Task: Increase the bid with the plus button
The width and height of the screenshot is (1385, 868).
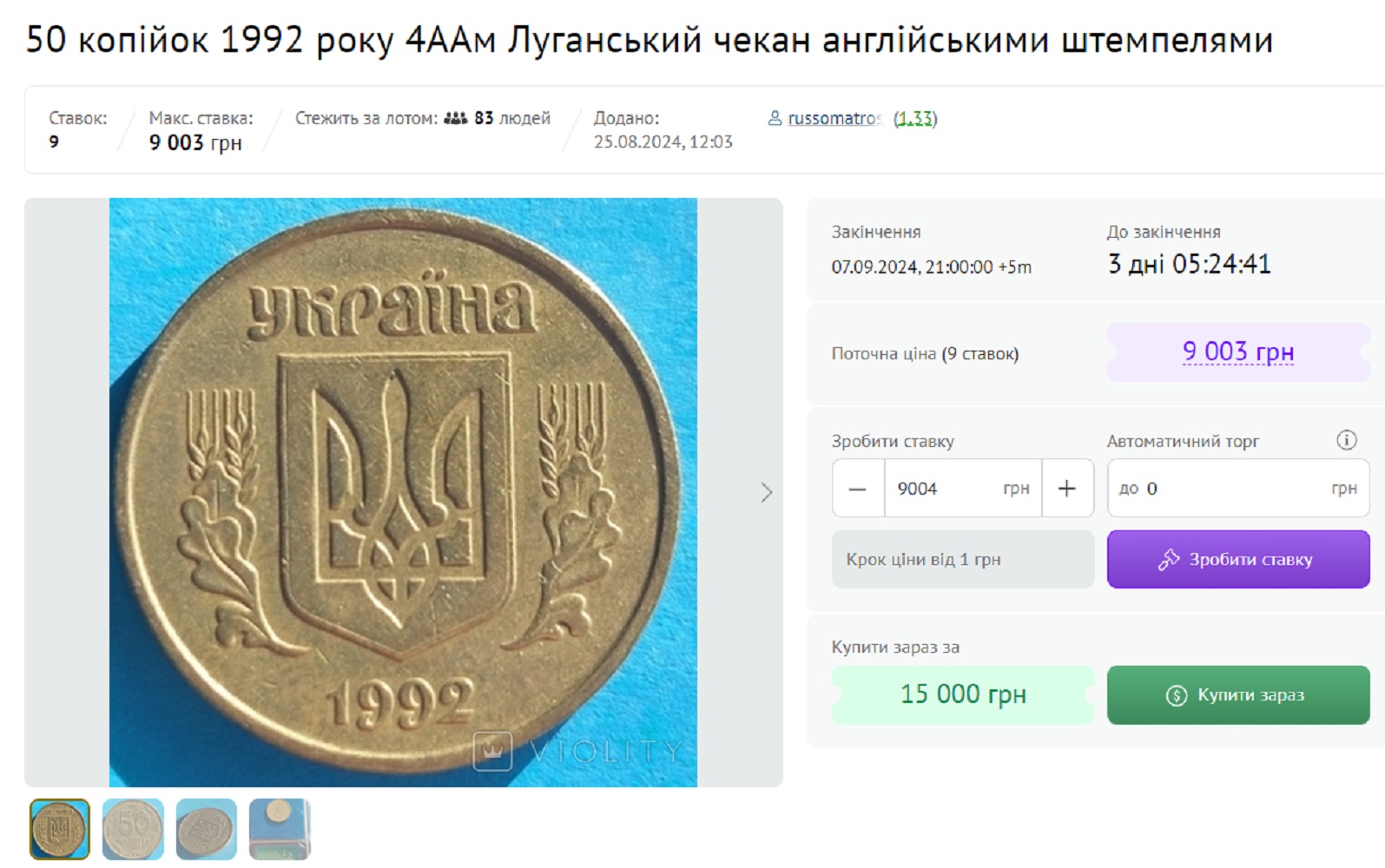Action: tap(1067, 489)
